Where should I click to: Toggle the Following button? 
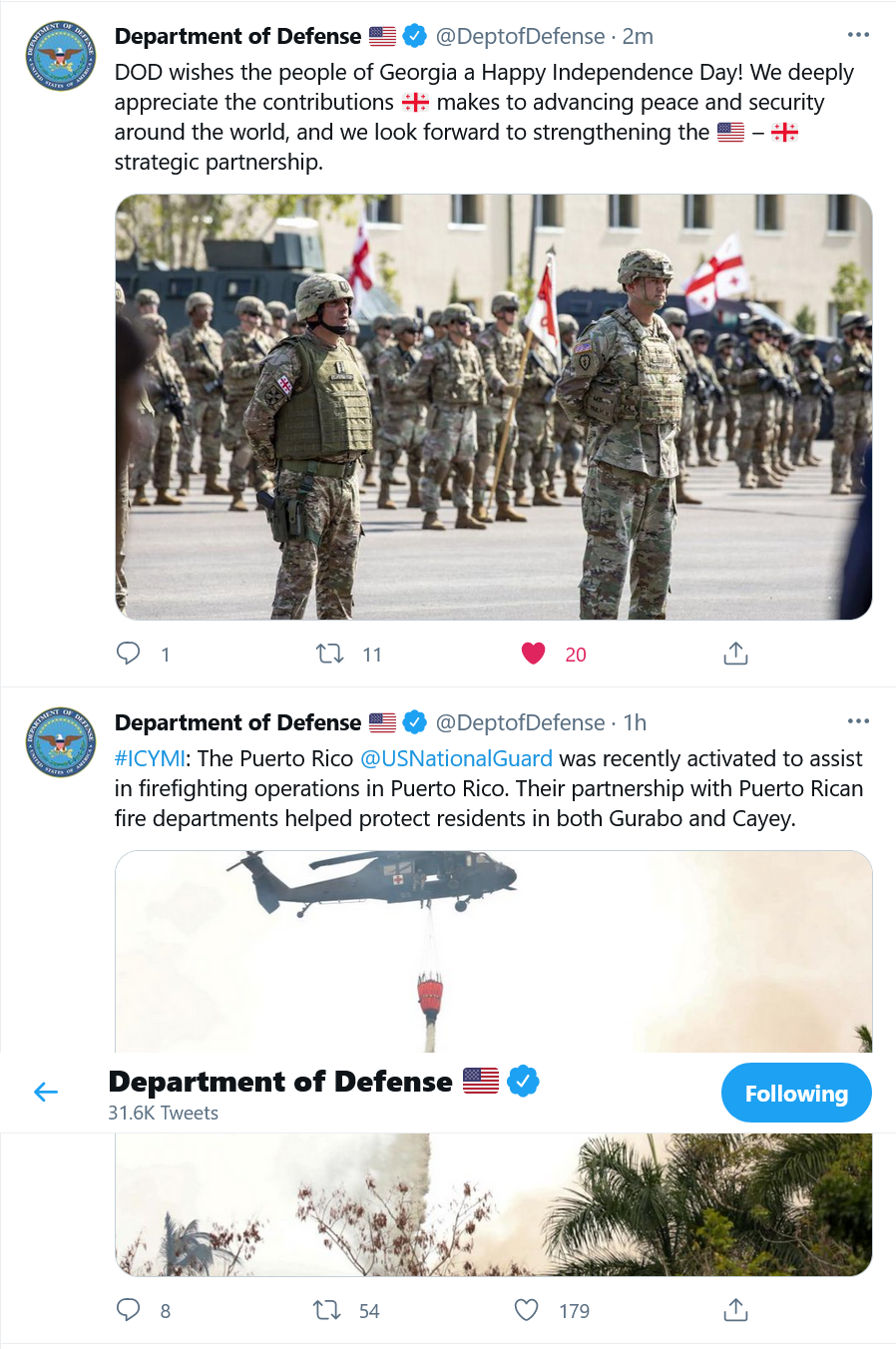[x=796, y=1094]
